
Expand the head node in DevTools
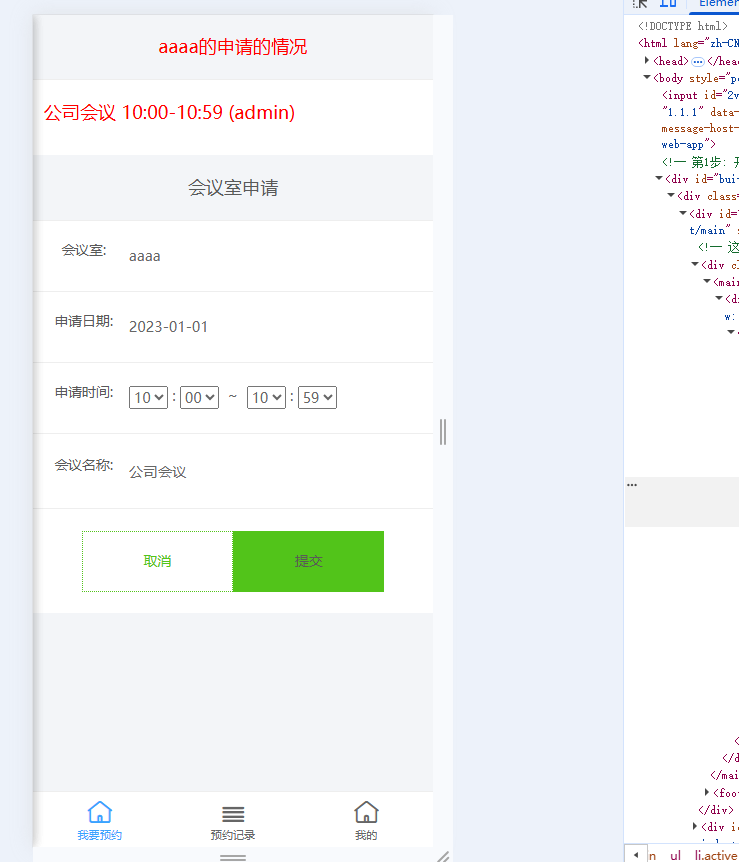pyautogui.click(x=647, y=60)
